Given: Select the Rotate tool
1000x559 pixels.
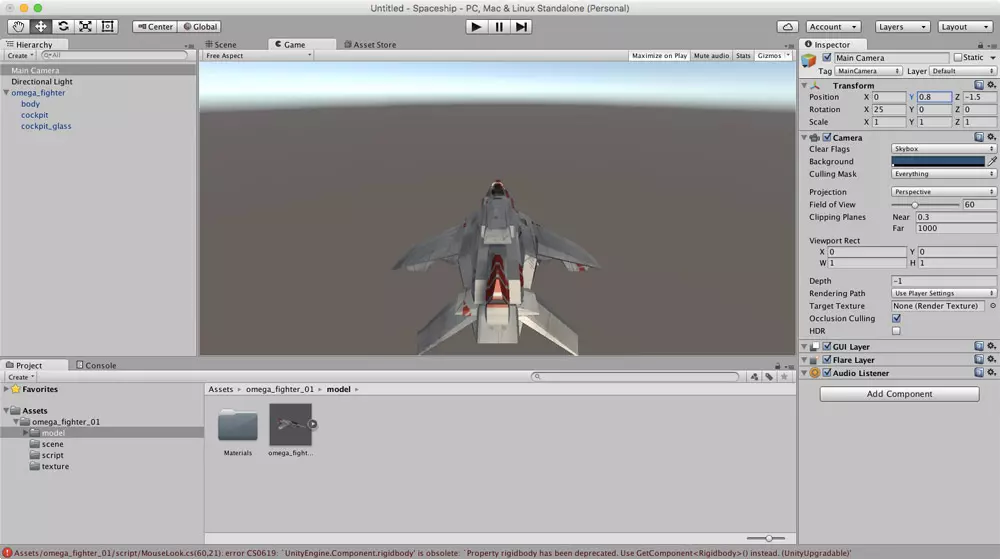Looking at the screenshot, I should coord(62,26).
